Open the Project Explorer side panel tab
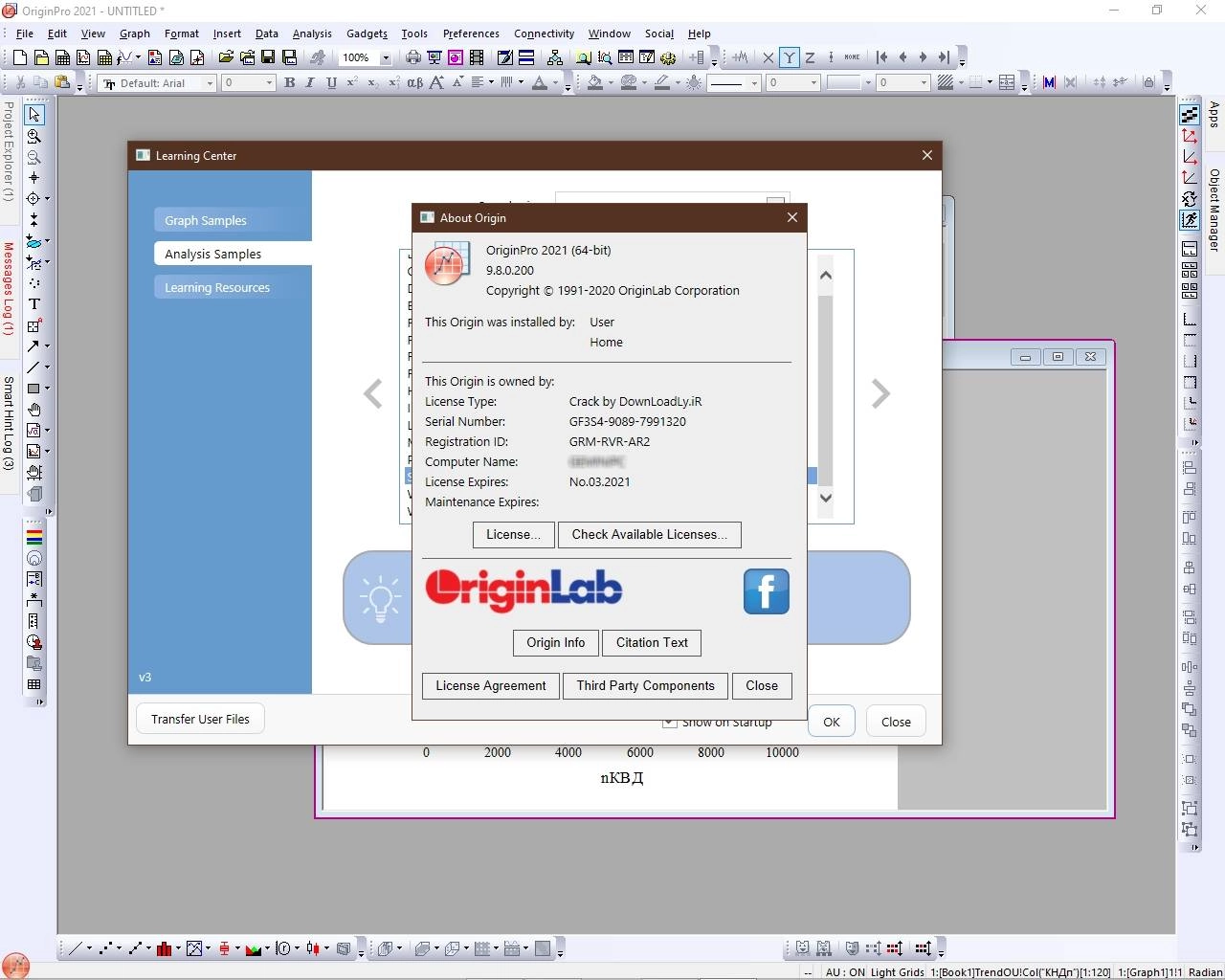Image resolution: width=1225 pixels, height=980 pixels. click(x=8, y=150)
